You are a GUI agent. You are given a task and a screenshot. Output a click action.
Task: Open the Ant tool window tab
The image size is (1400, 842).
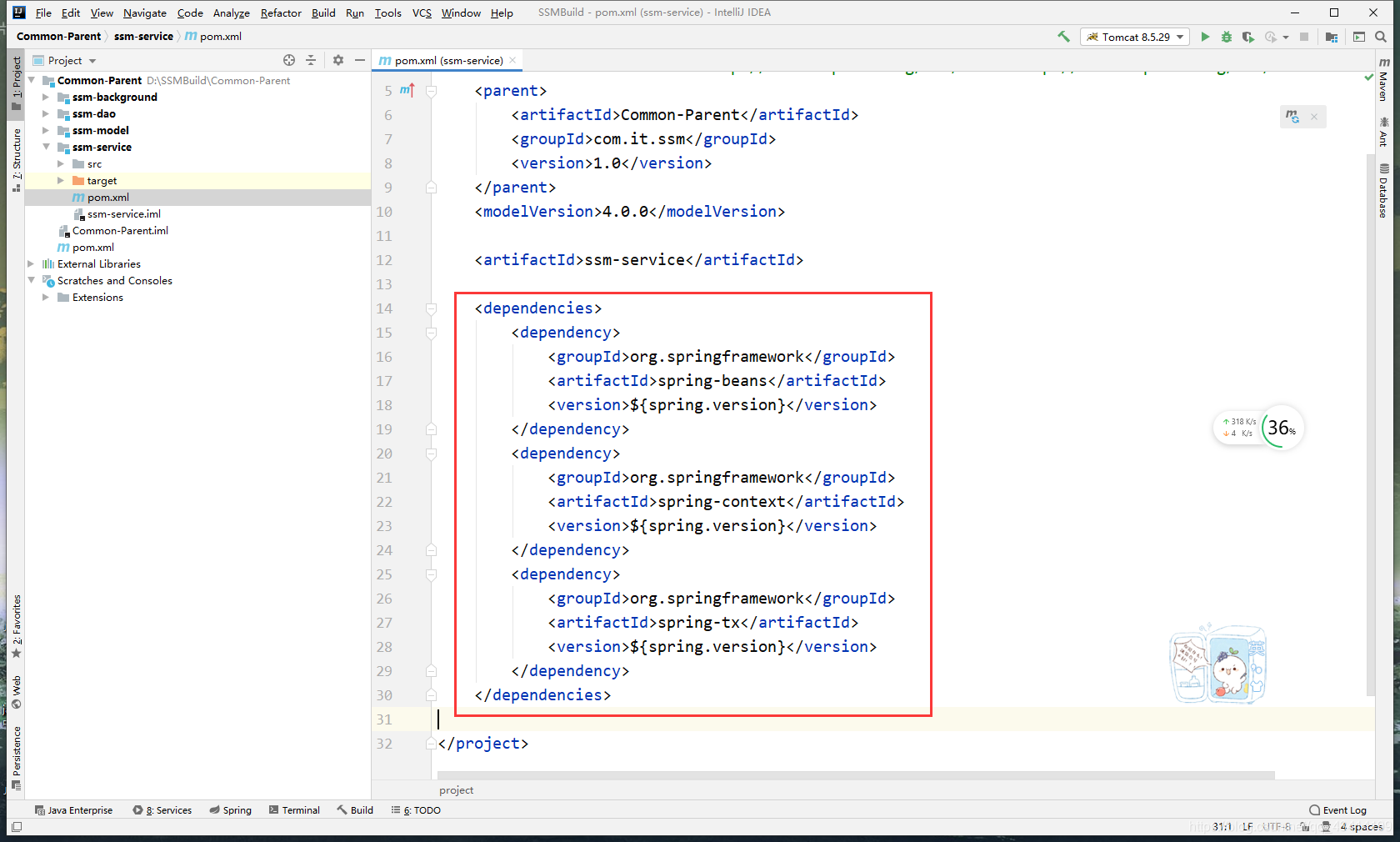pos(1383,131)
